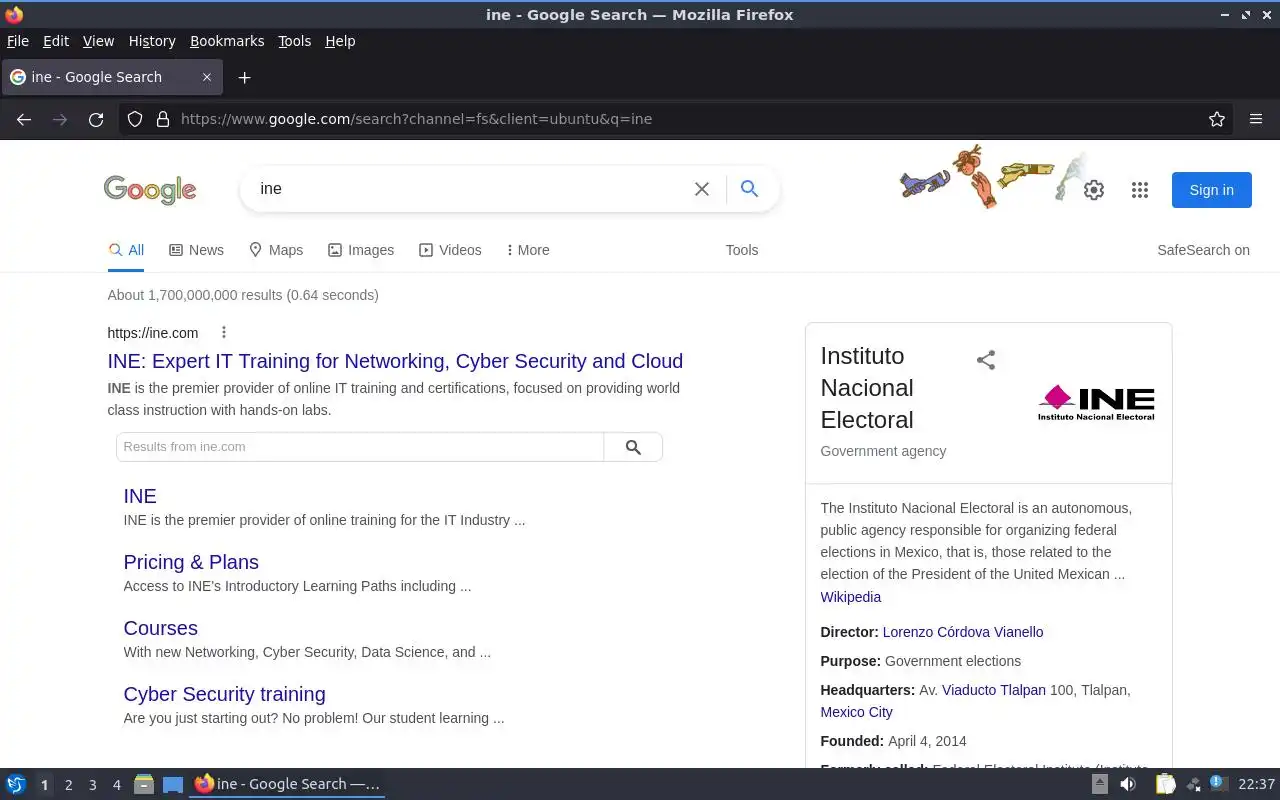This screenshot has width=1280, height=800.
Task: Open the volume control in system tray
Action: (1128, 785)
